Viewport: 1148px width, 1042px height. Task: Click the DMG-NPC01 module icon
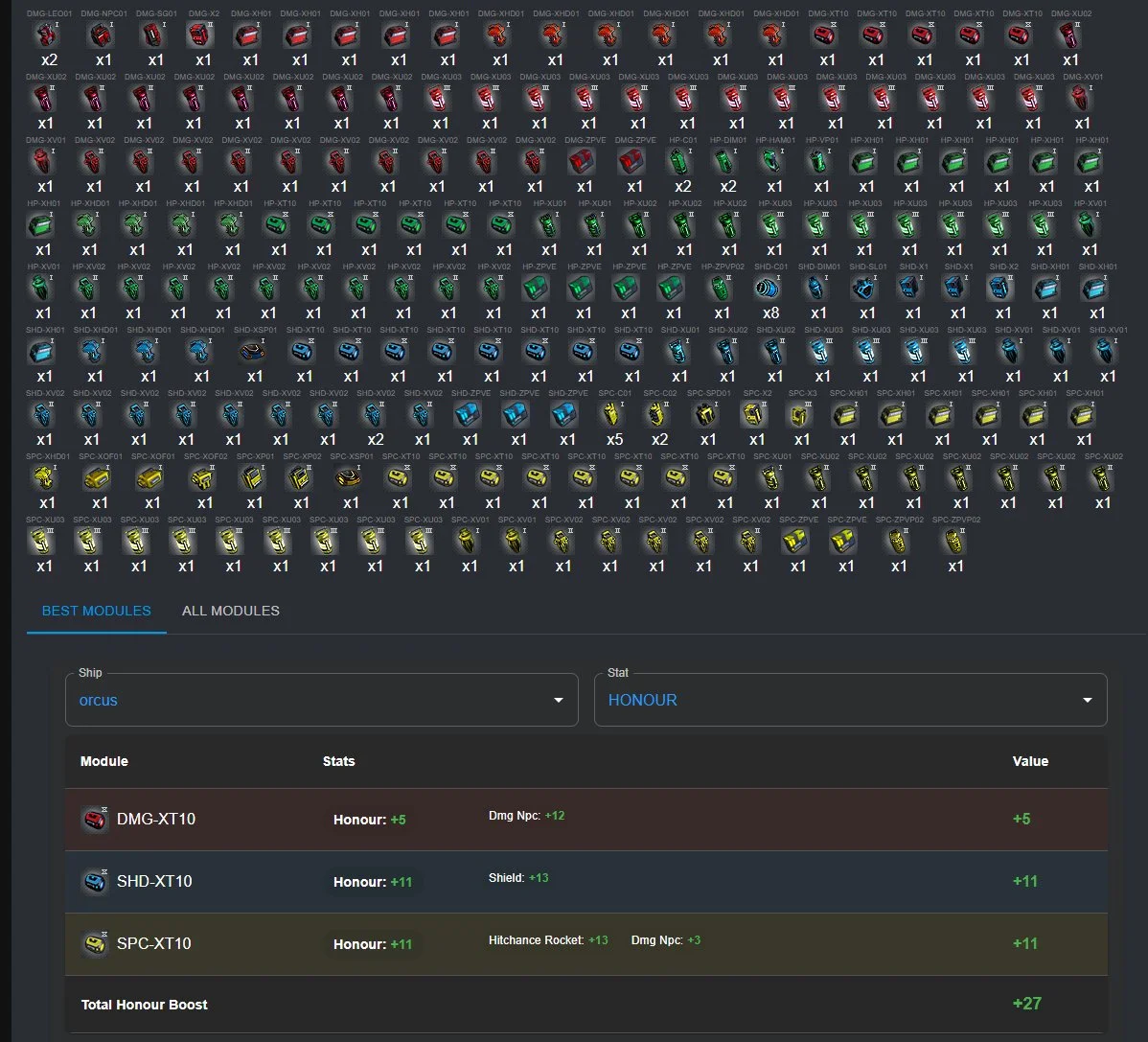(x=103, y=35)
